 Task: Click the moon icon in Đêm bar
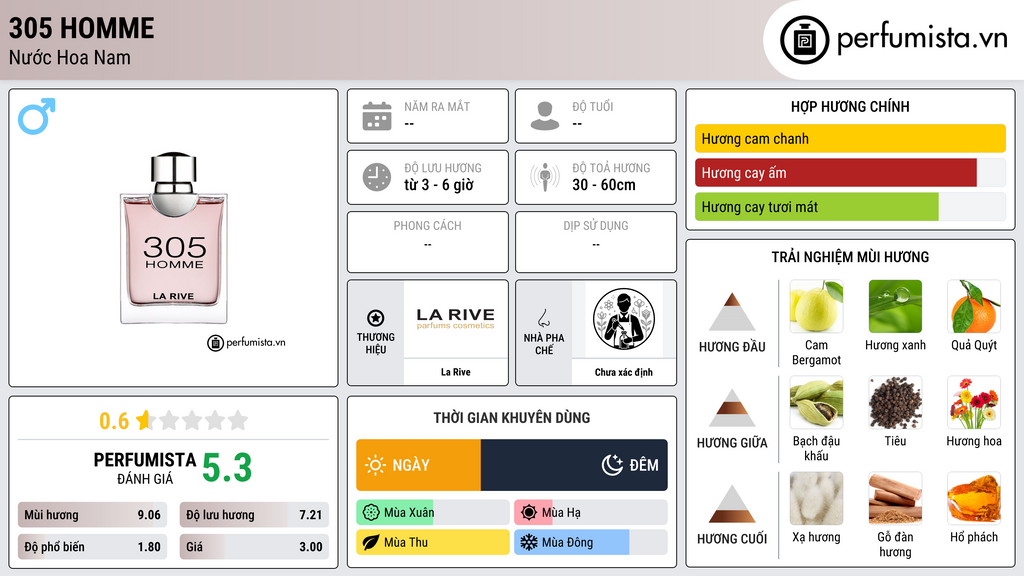coord(612,465)
